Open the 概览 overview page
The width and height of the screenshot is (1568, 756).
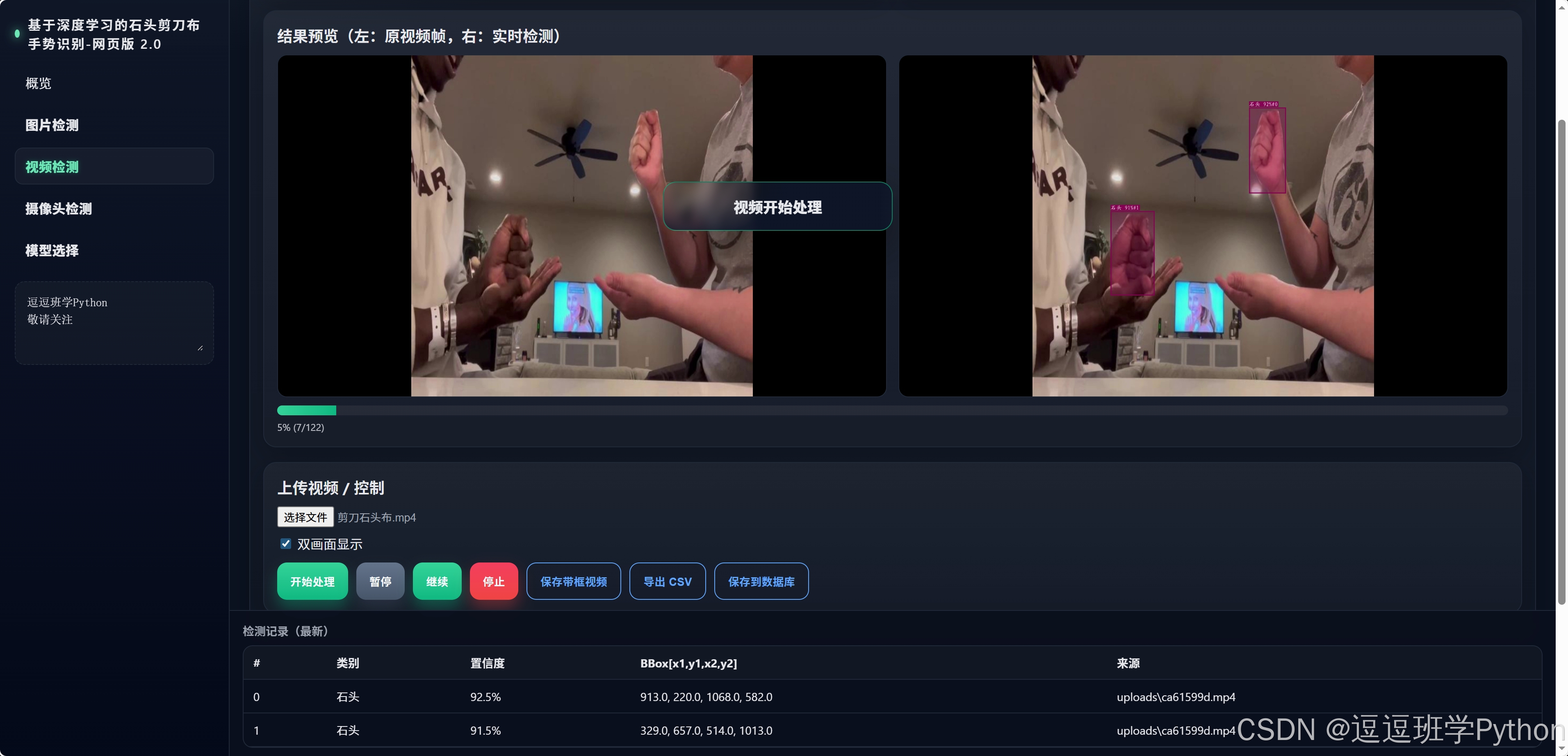point(39,83)
